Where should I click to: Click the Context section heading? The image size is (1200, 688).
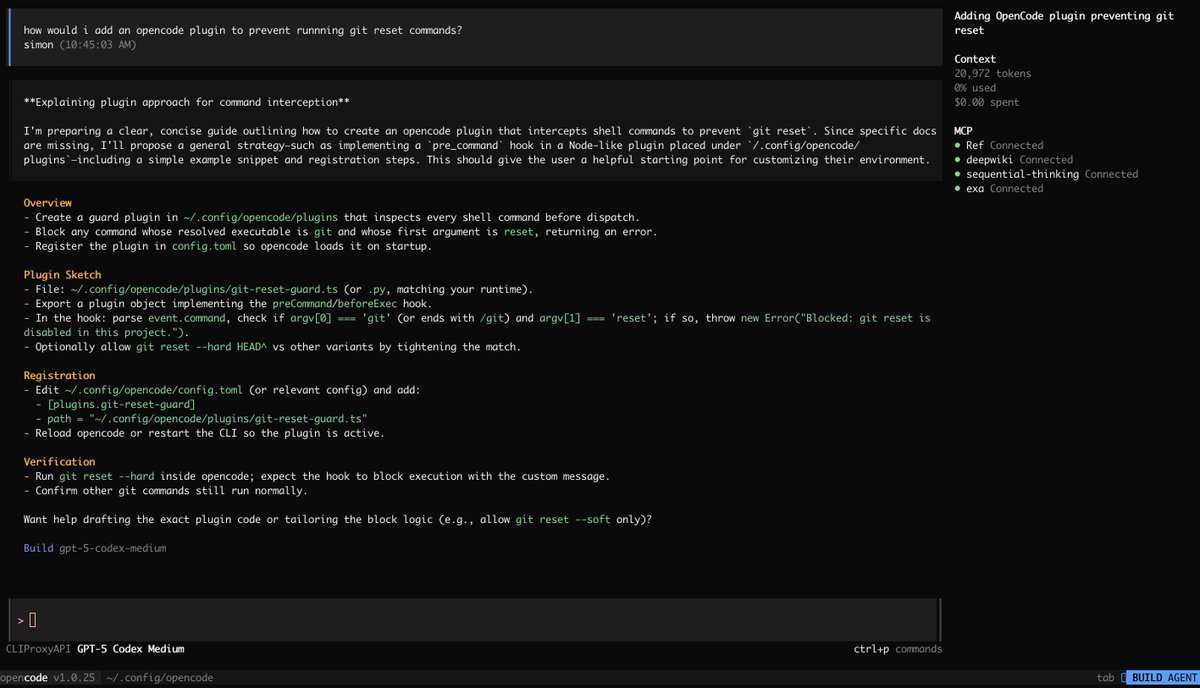(x=975, y=59)
